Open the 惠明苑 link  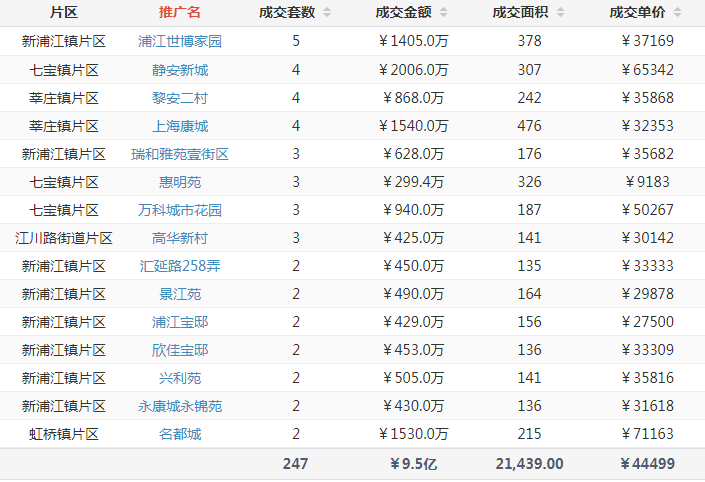tap(180, 182)
